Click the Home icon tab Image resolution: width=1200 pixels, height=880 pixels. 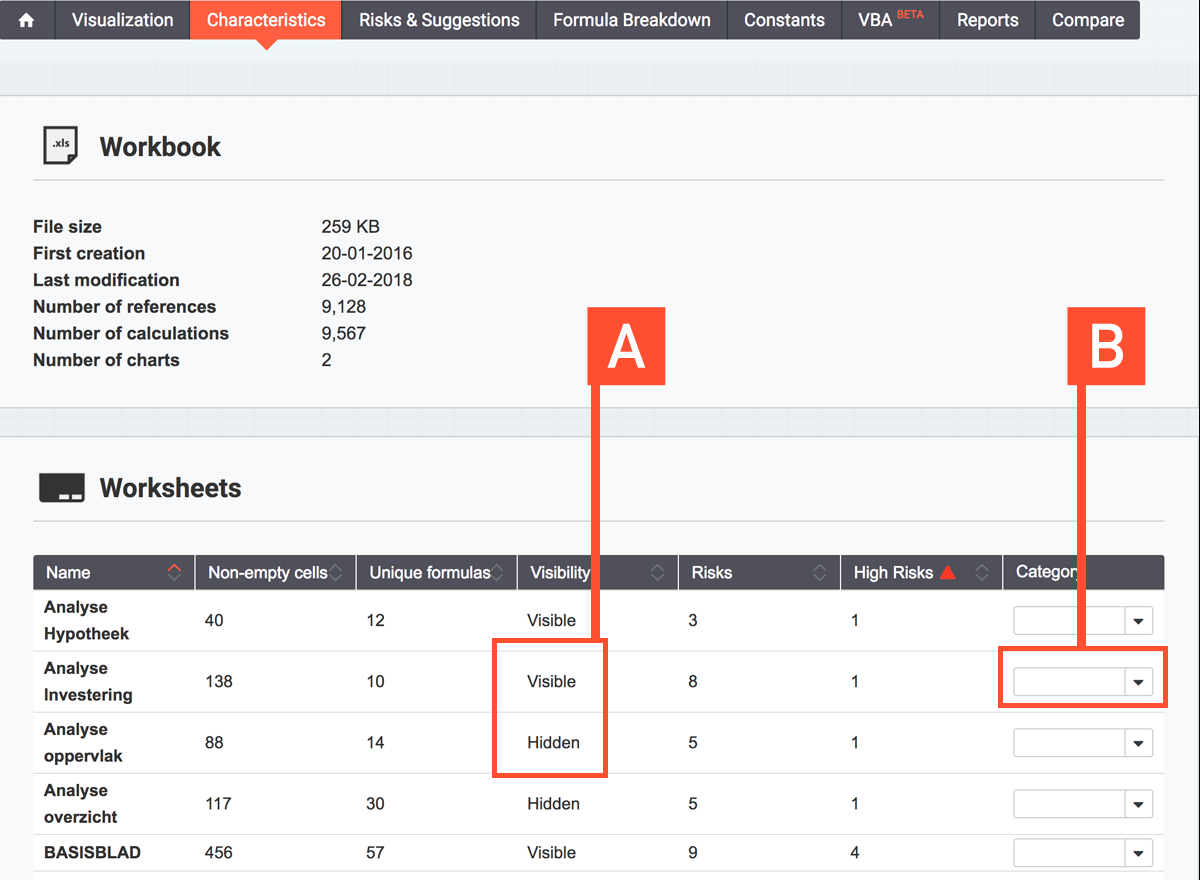(27, 20)
